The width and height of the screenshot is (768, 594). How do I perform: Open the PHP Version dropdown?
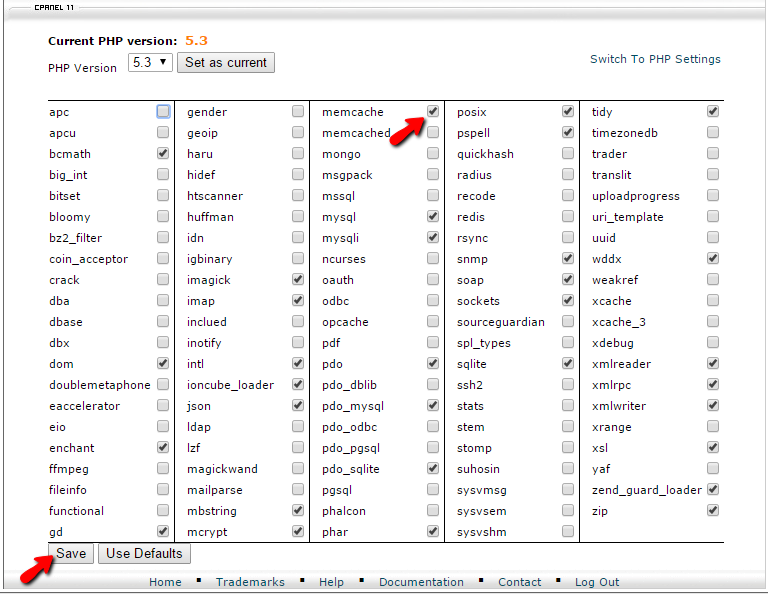tap(150, 63)
